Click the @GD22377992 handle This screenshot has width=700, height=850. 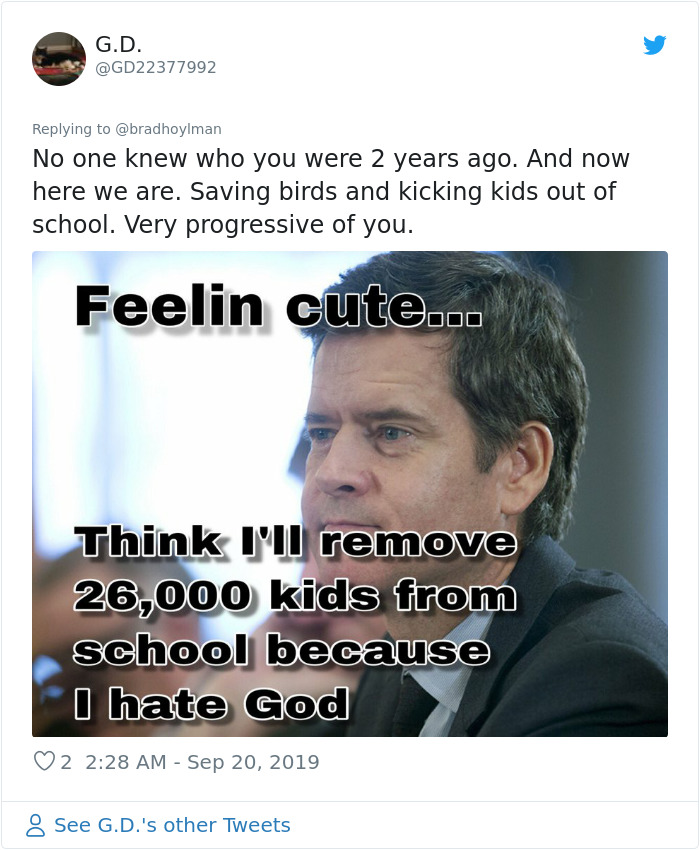click(x=140, y=68)
